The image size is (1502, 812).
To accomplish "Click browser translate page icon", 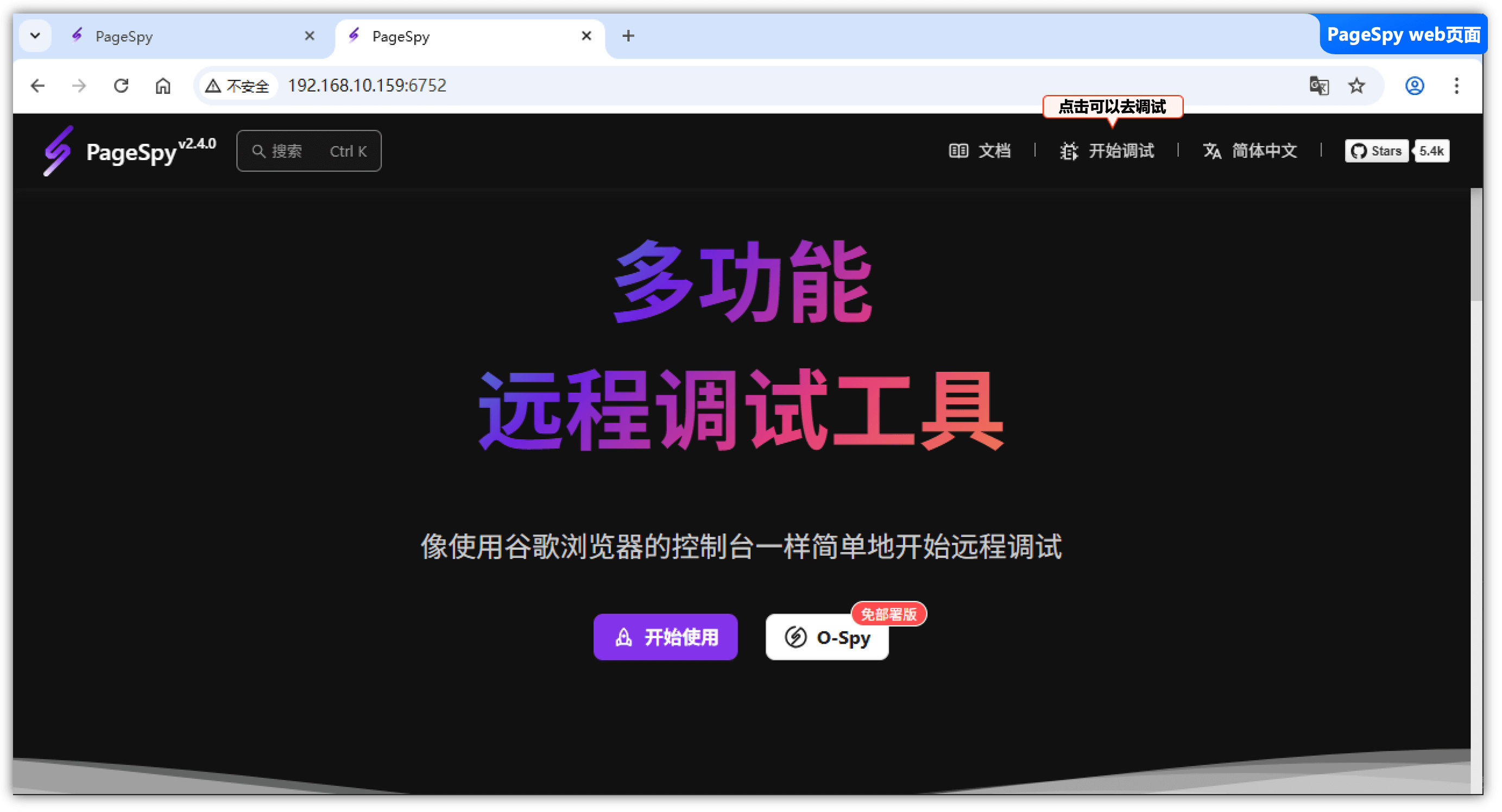I will coord(1318,86).
